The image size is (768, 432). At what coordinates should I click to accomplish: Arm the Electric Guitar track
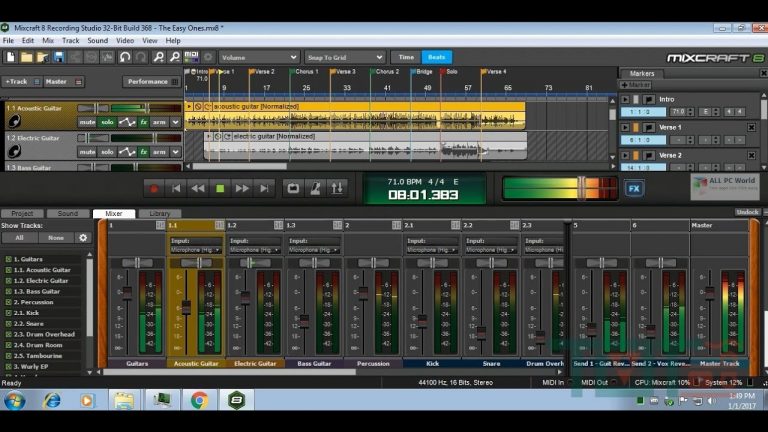coord(159,152)
